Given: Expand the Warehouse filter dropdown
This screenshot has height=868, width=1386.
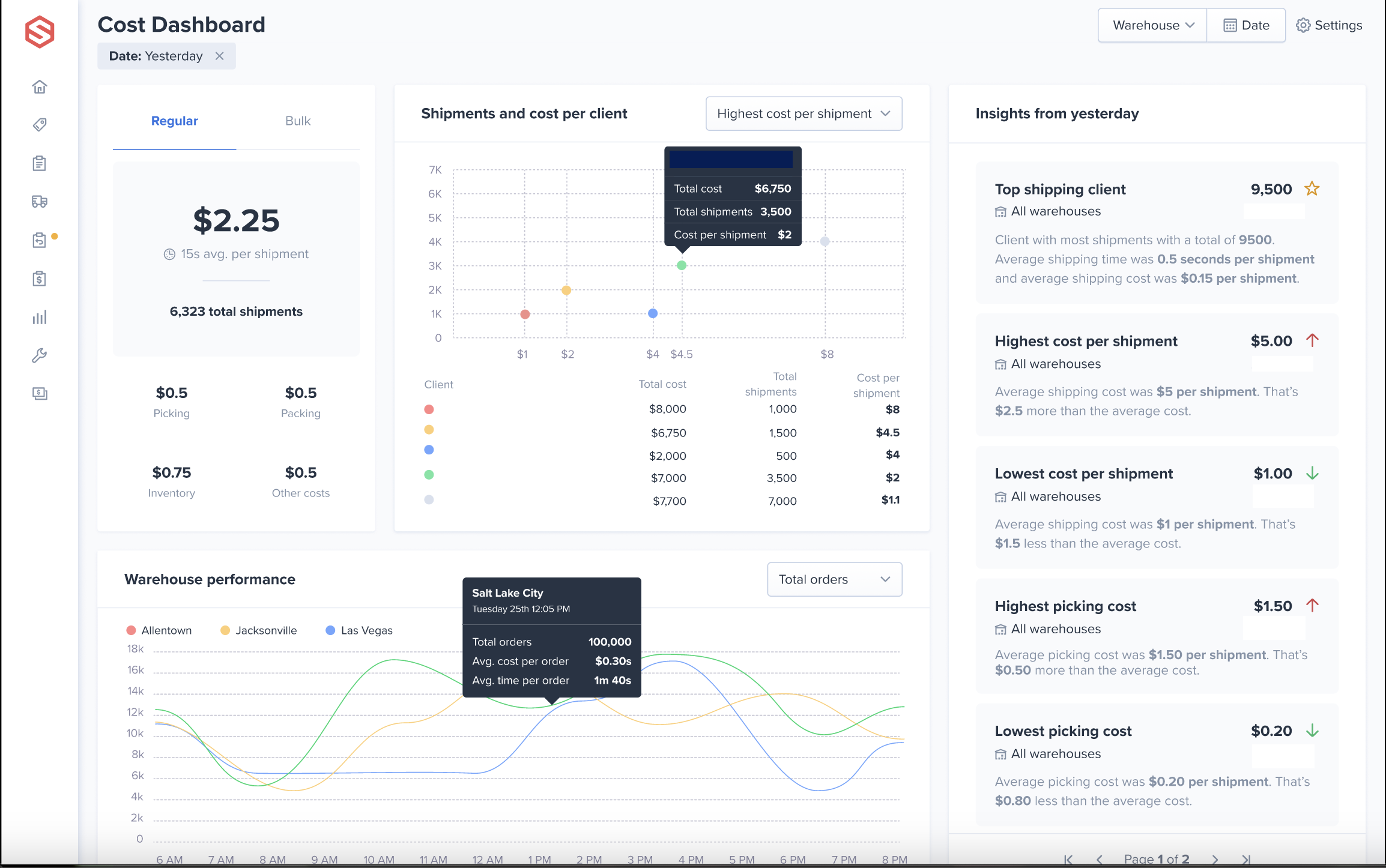Looking at the screenshot, I should point(1152,25).
